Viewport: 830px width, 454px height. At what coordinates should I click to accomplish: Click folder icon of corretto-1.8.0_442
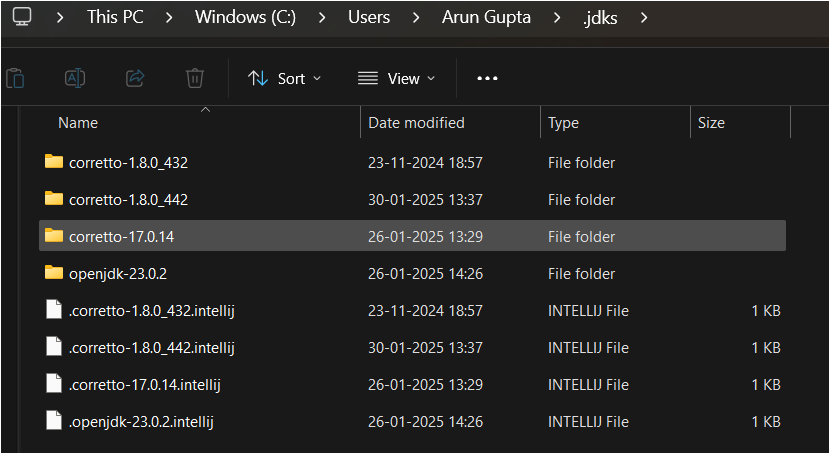tap(54, 198)
